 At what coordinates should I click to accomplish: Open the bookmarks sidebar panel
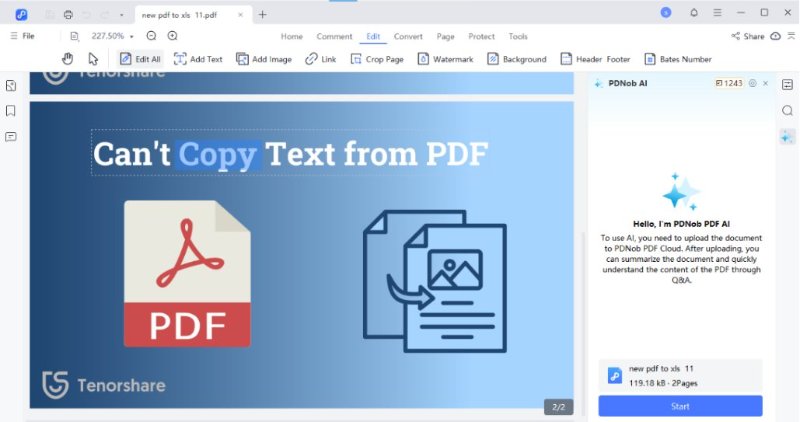11,110
